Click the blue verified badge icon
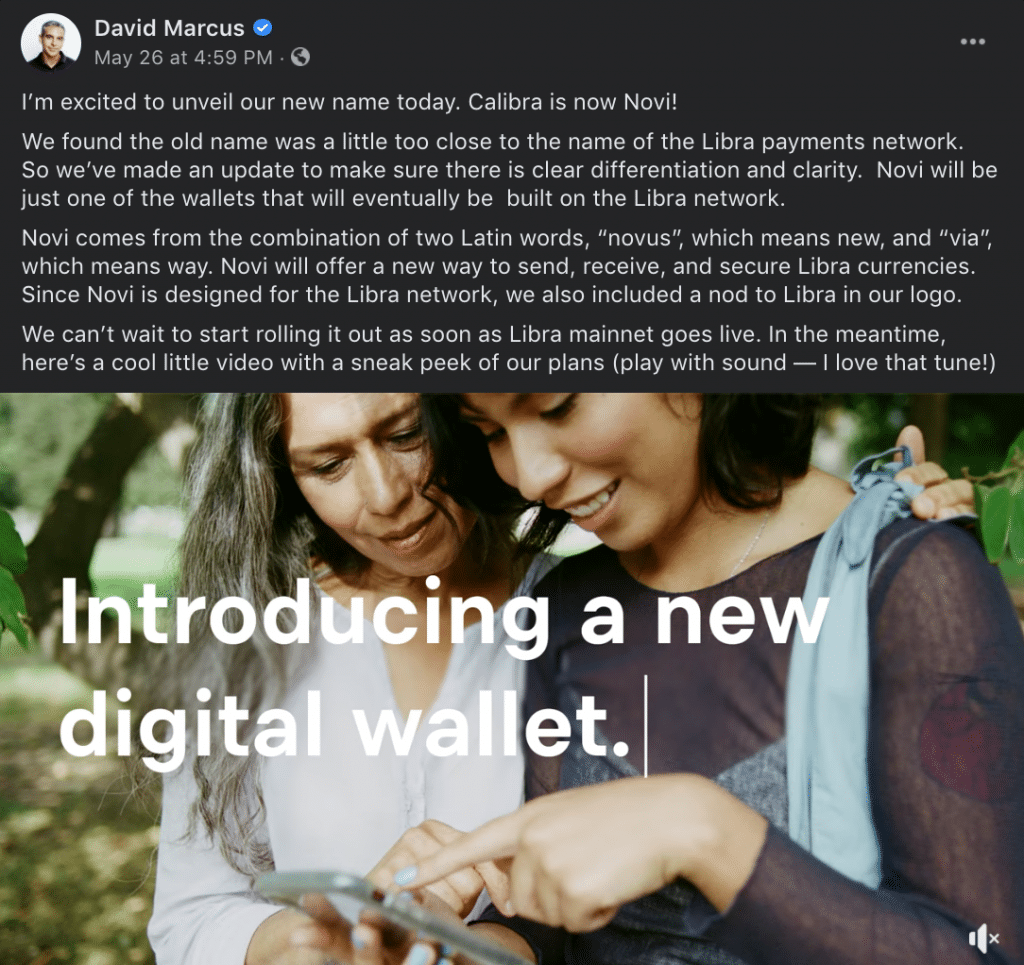The height and width of the screenshot is (965, 1024). tap(263, 28)
